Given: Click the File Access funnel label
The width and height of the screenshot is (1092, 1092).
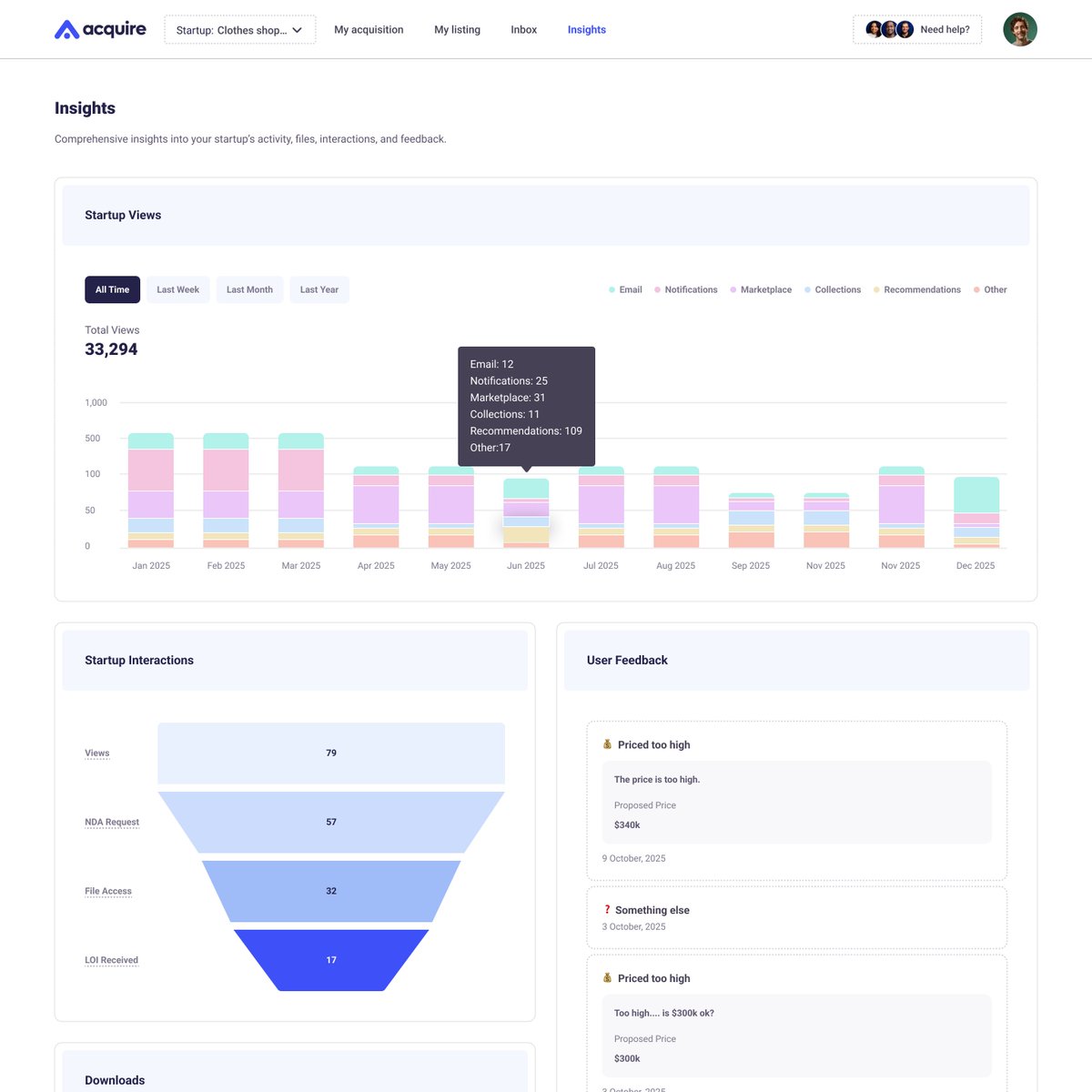Looking at the screenshot, I should click(108, 892).
